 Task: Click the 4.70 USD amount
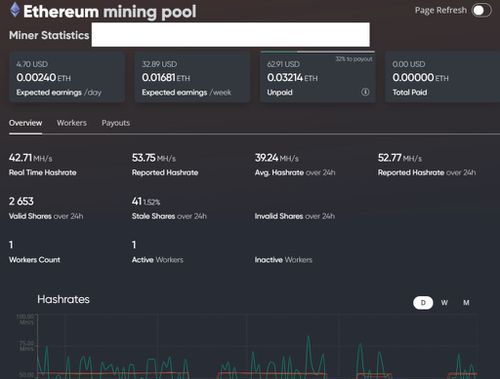coord(32,64)
